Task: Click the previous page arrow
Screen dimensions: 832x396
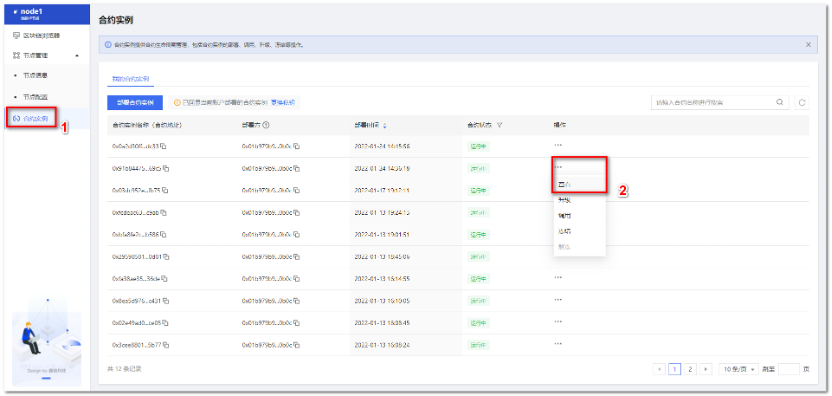Action: 659,369
